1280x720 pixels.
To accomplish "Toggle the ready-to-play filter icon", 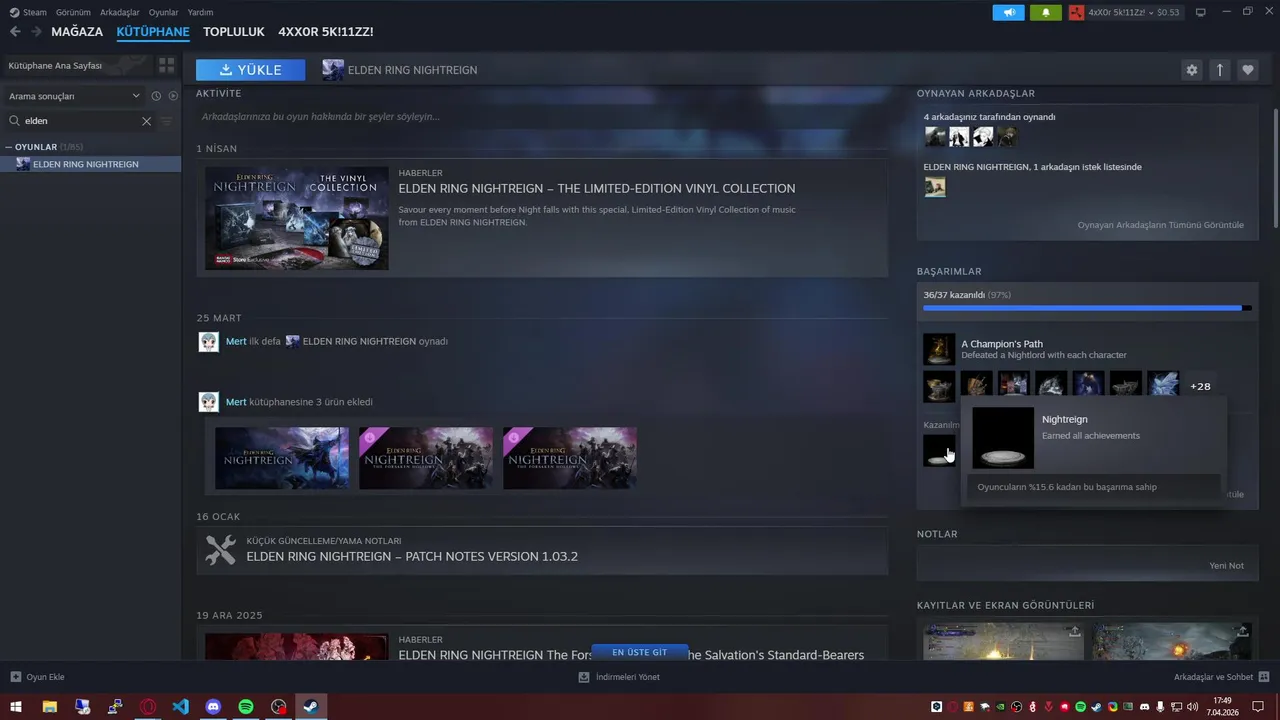I will [x=173, y=96].
